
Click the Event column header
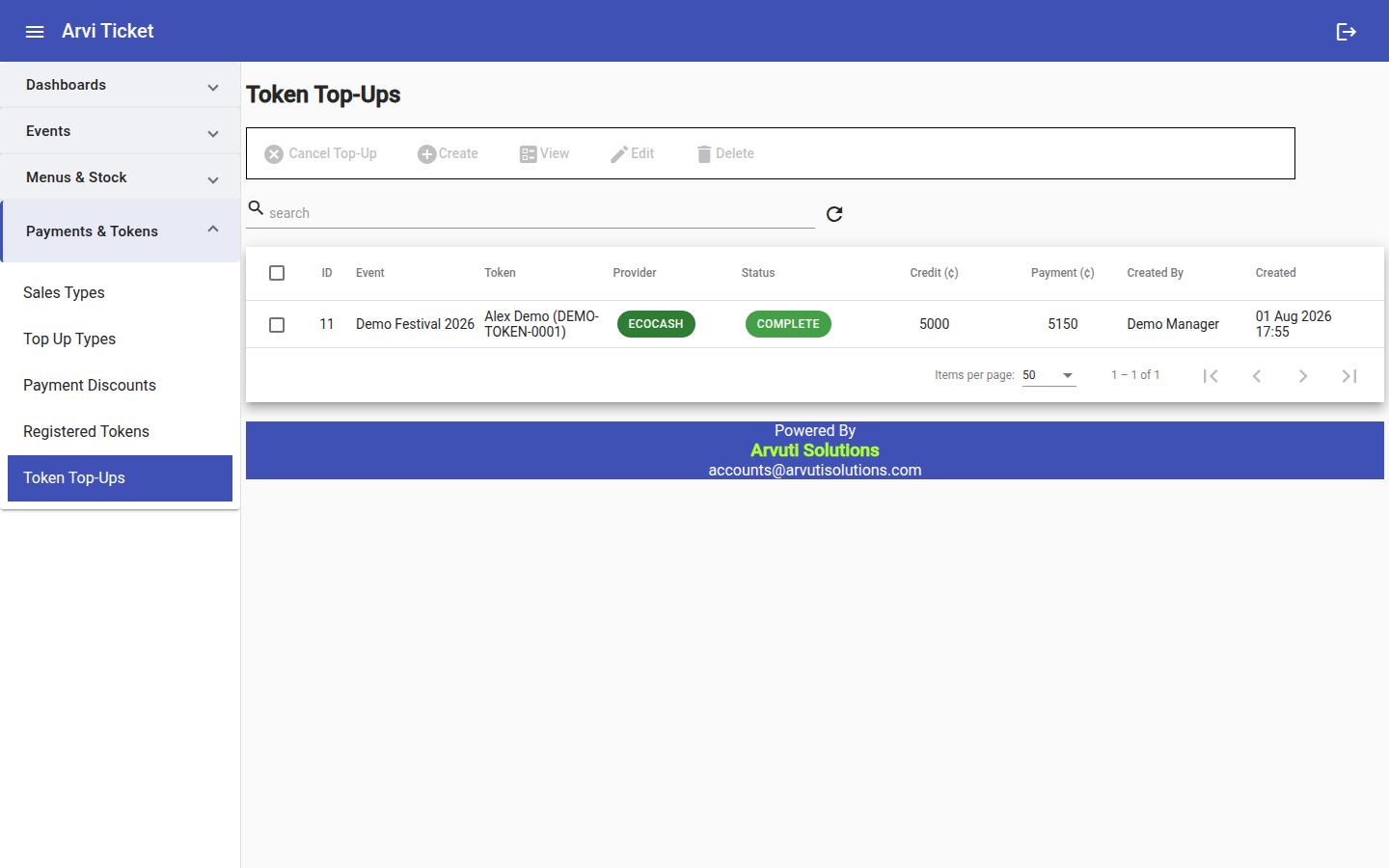[370, 273]
